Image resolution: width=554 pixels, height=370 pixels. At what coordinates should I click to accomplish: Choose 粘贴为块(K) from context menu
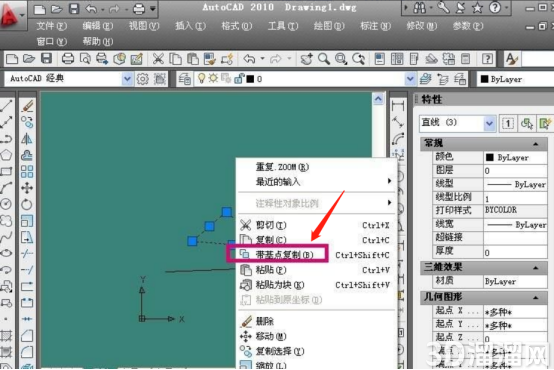[316, 284]
